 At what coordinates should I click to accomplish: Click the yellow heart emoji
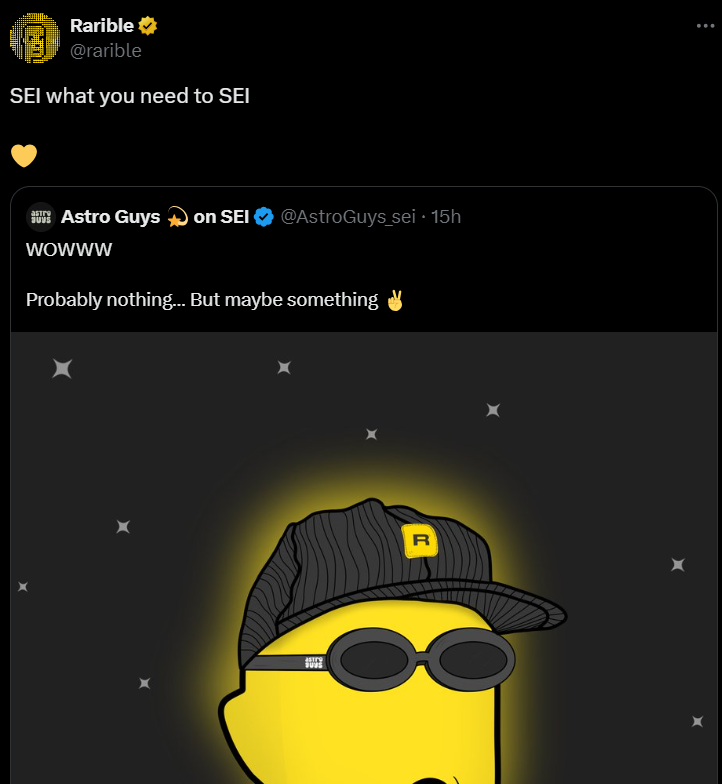click(24, 156)
